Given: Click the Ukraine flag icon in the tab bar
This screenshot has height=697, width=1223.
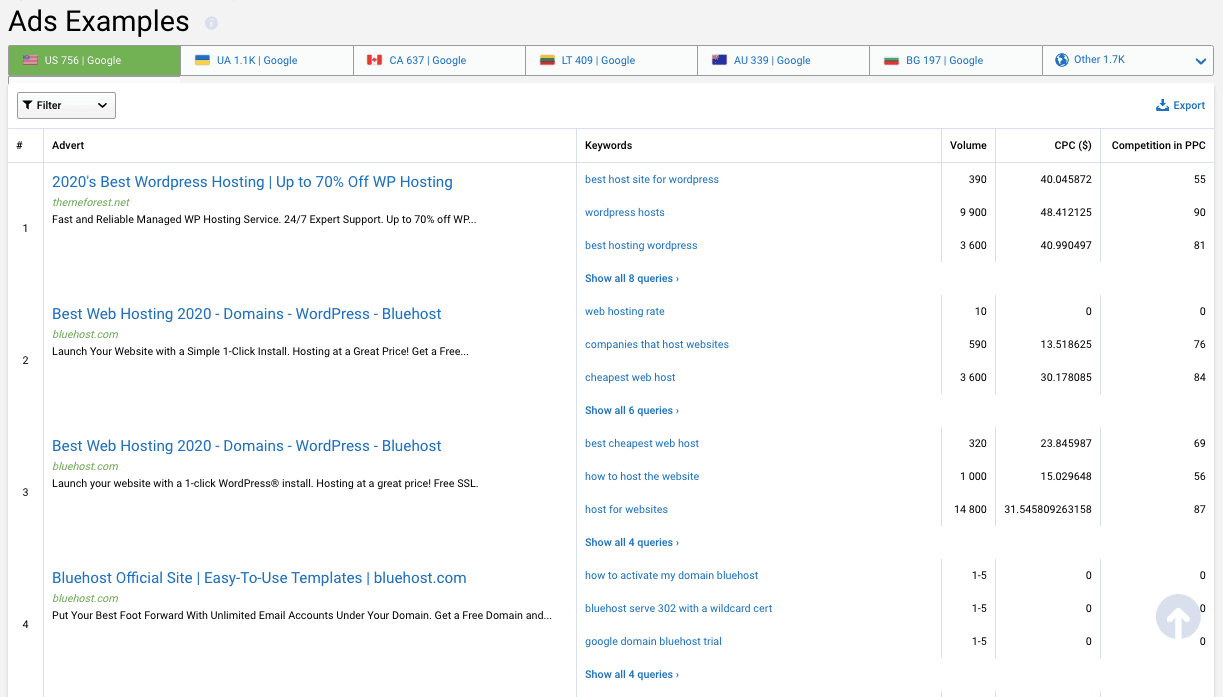Looking at the screenshot, I should (x=201, y=59).
